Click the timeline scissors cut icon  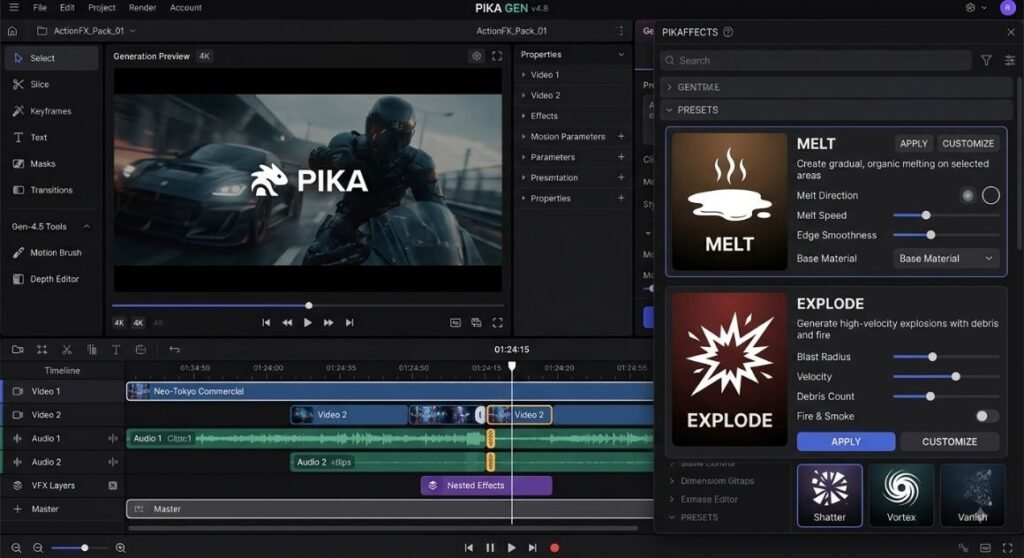tap(67, 350)
